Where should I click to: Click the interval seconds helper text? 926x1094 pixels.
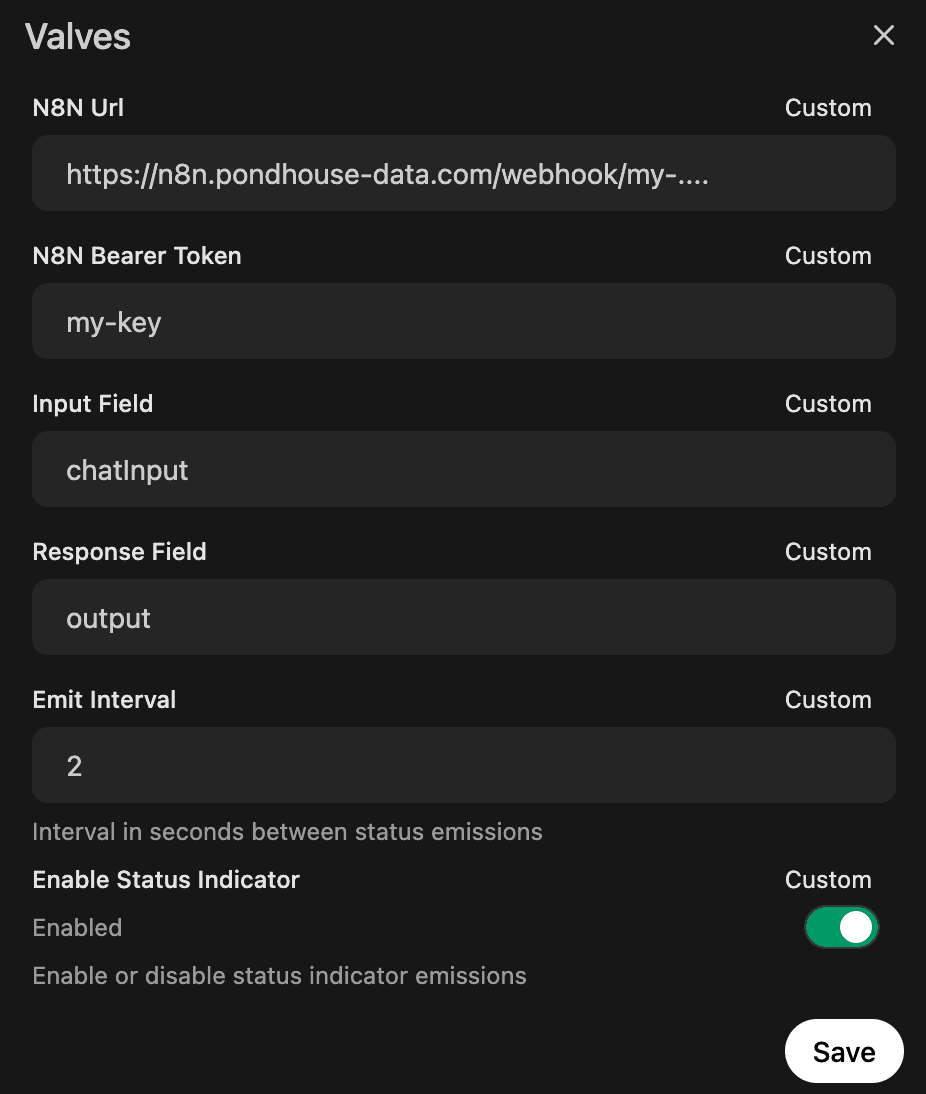pyautogui.click(x=287, y=831)
